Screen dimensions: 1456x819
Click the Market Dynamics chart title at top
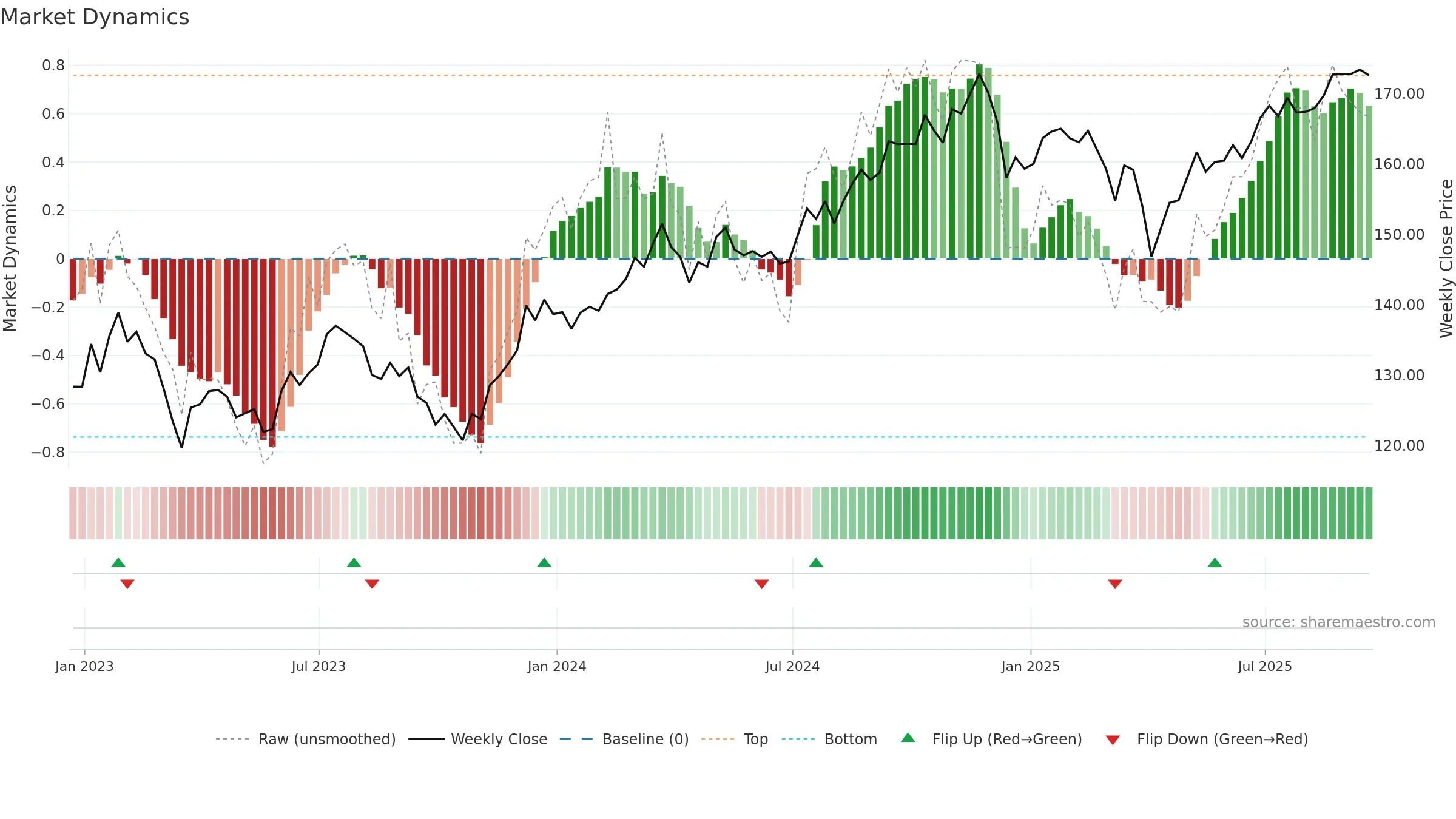pos(95,17)
